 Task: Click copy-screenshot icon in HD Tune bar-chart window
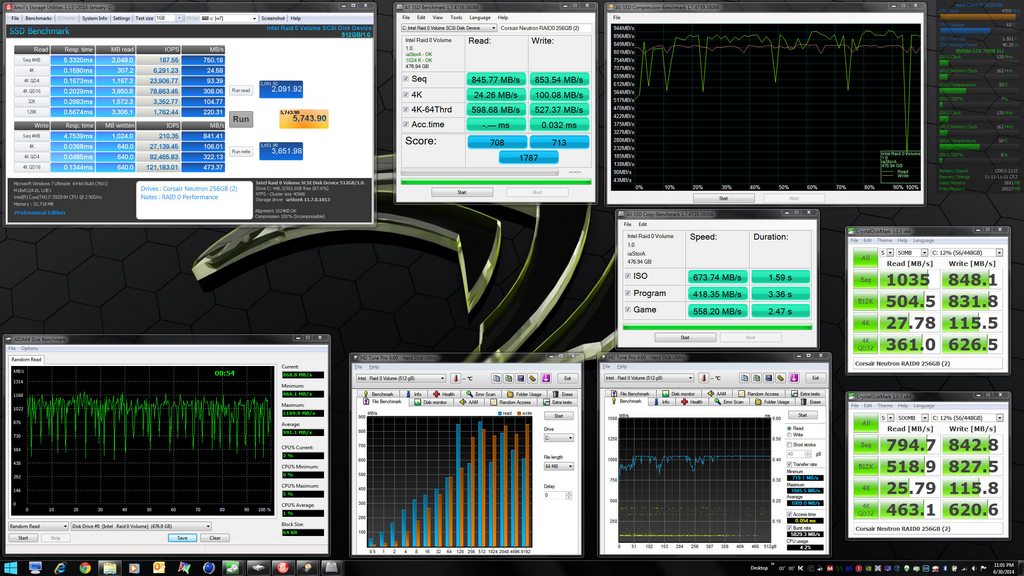tap(509, 378)
